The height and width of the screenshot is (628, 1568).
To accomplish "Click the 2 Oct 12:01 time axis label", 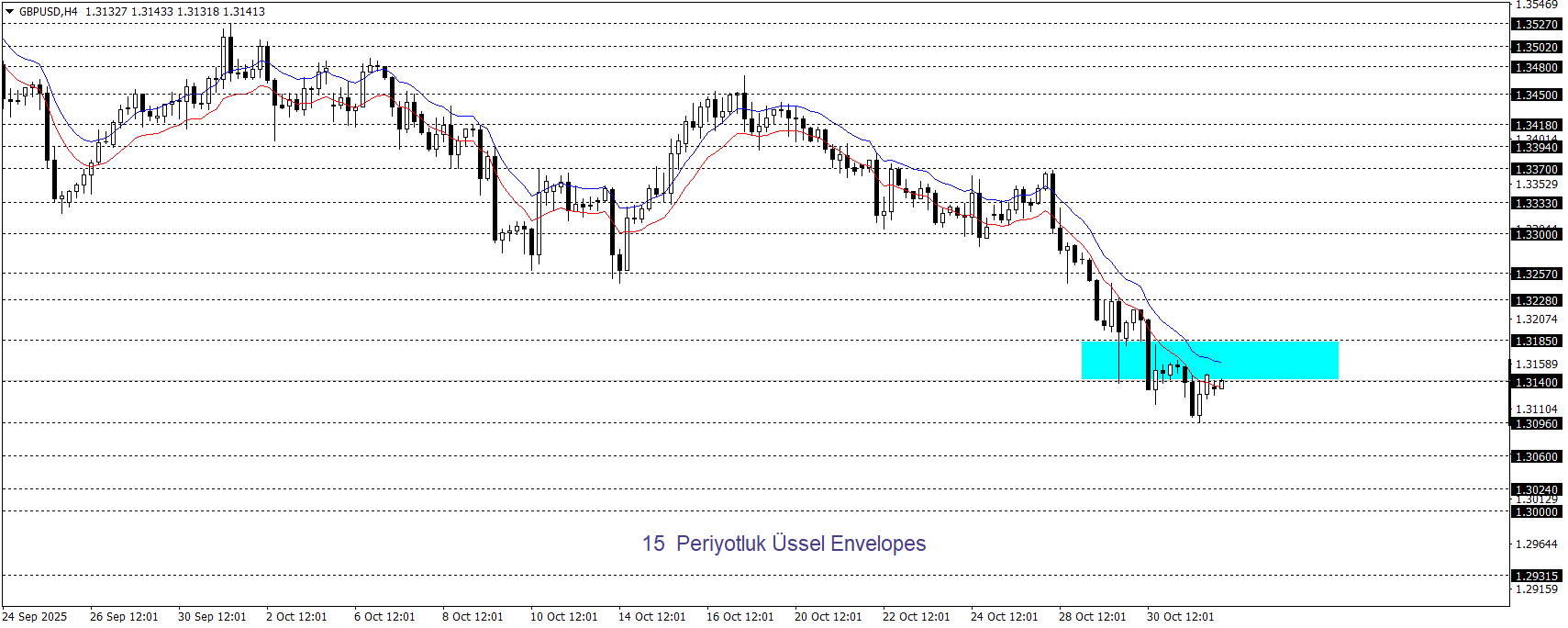I will tap(296, 617).
